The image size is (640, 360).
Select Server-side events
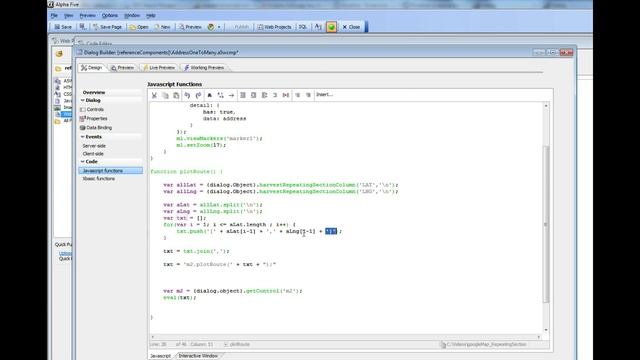pyautogui.click(x=94, y=146)
